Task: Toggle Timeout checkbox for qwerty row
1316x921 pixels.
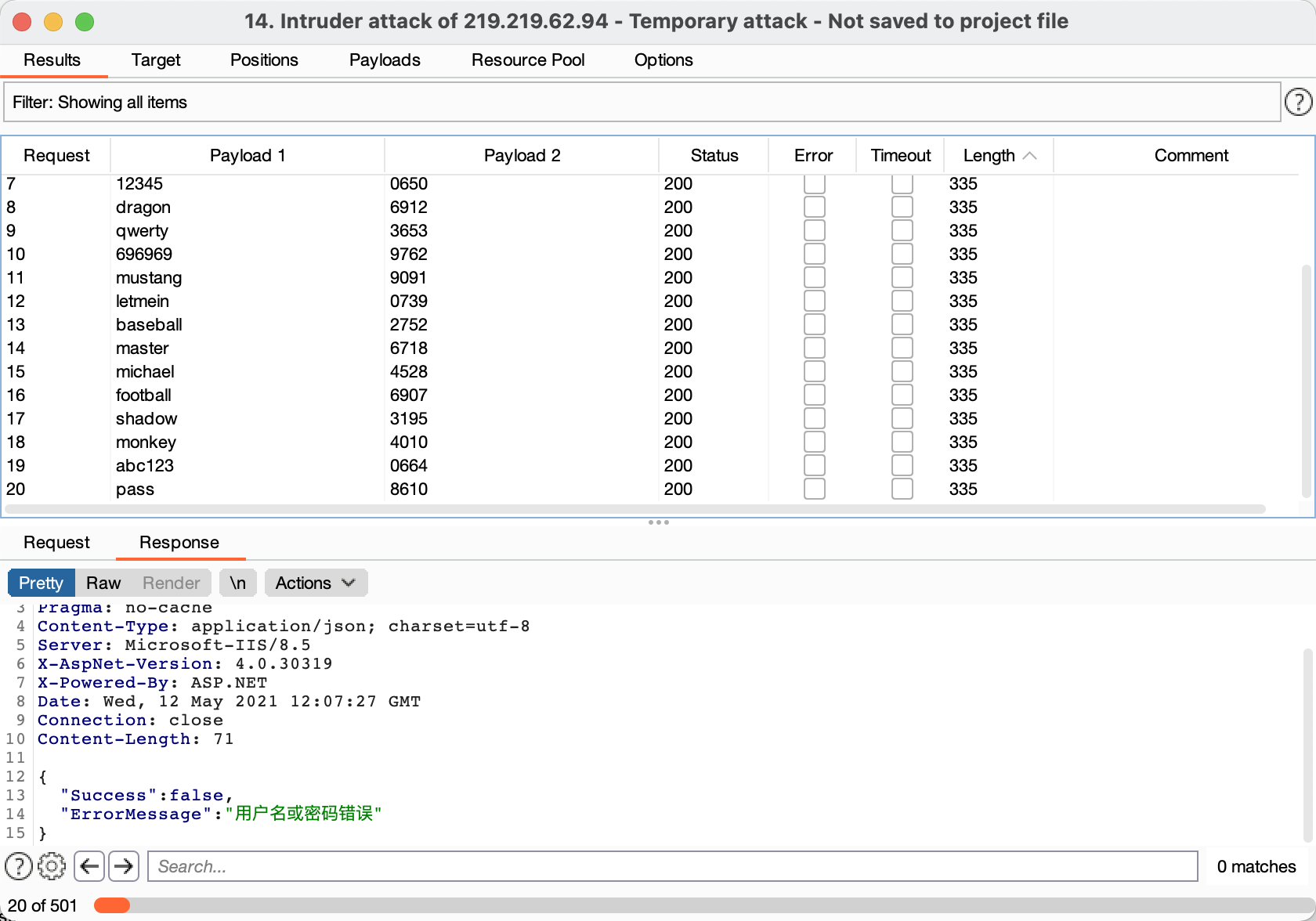Action: pos(902,230)
